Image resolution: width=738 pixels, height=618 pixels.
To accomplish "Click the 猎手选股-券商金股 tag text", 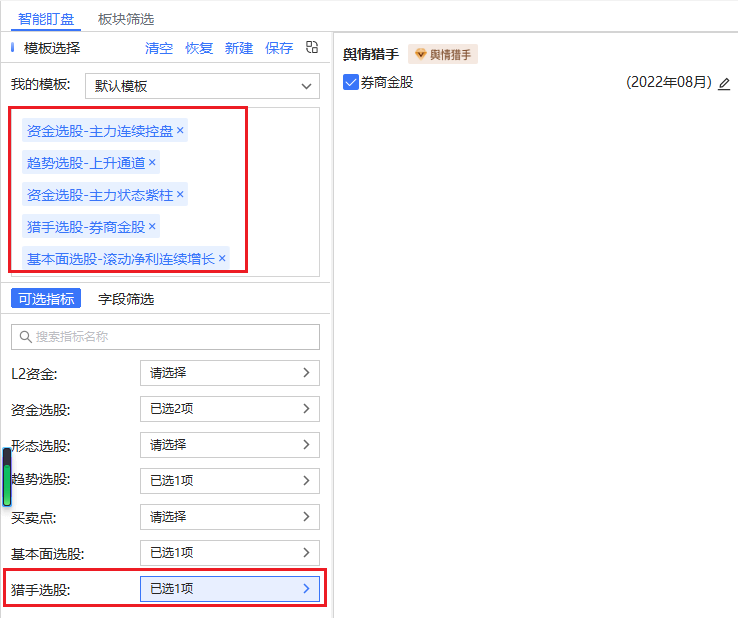I will point(86,227).
